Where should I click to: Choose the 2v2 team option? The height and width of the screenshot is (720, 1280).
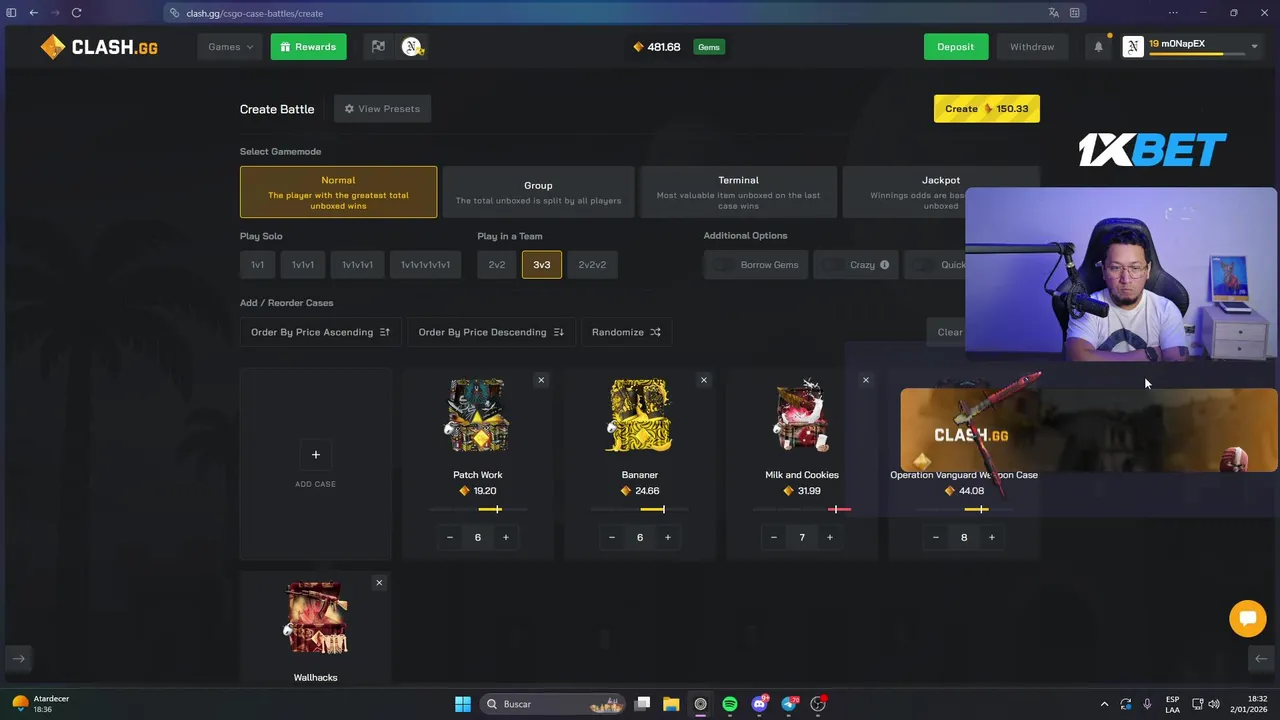tap(497, 265)
